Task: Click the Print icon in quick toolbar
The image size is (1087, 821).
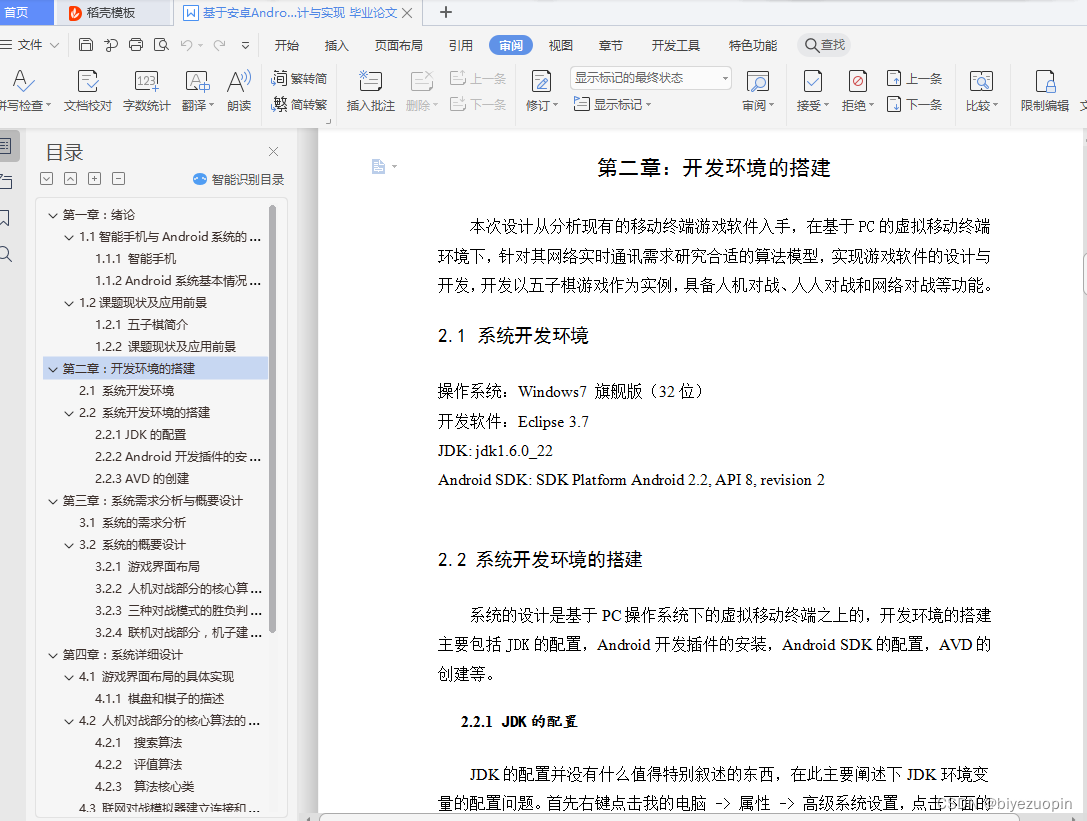Action: tap(136, 45)
